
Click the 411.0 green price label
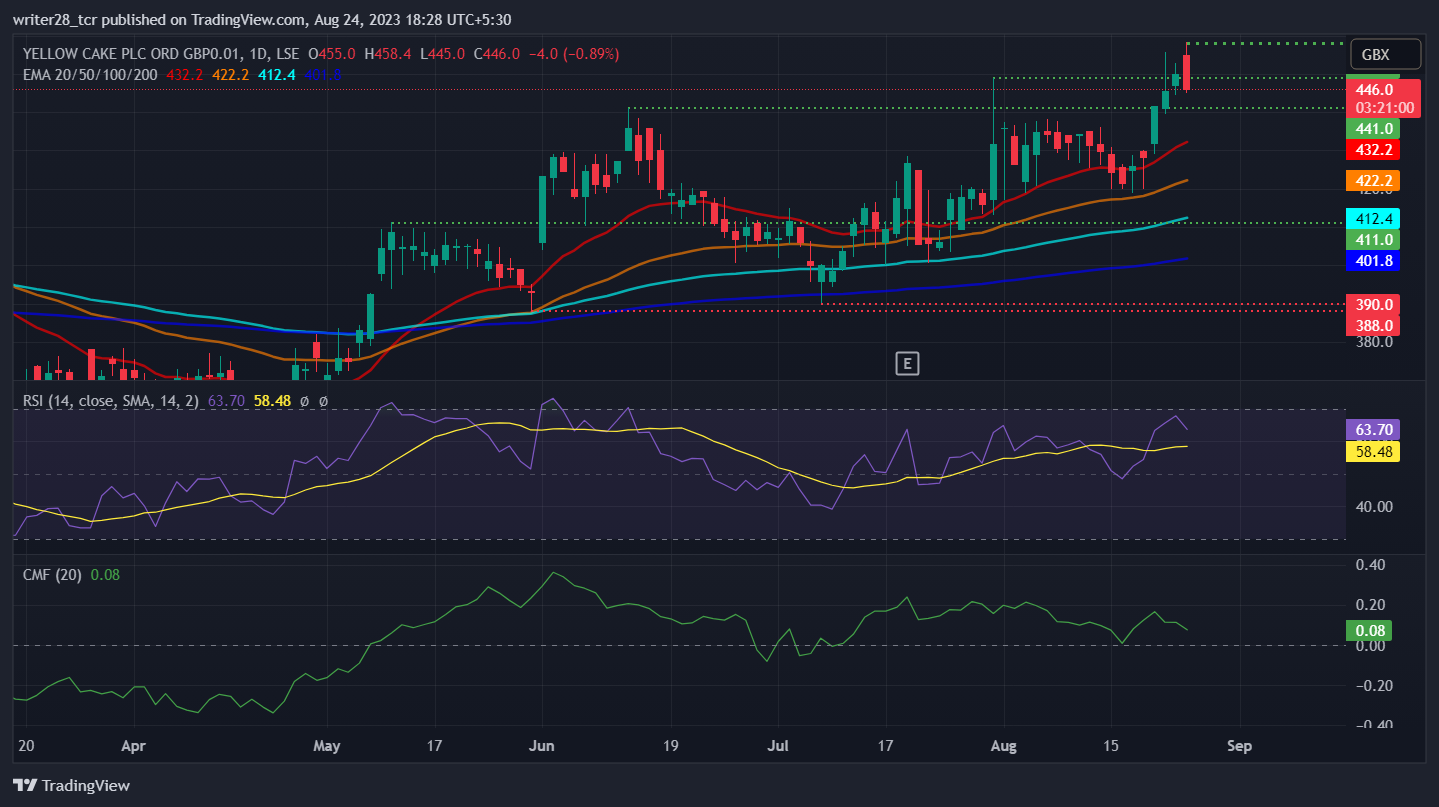coord(1373,239)
